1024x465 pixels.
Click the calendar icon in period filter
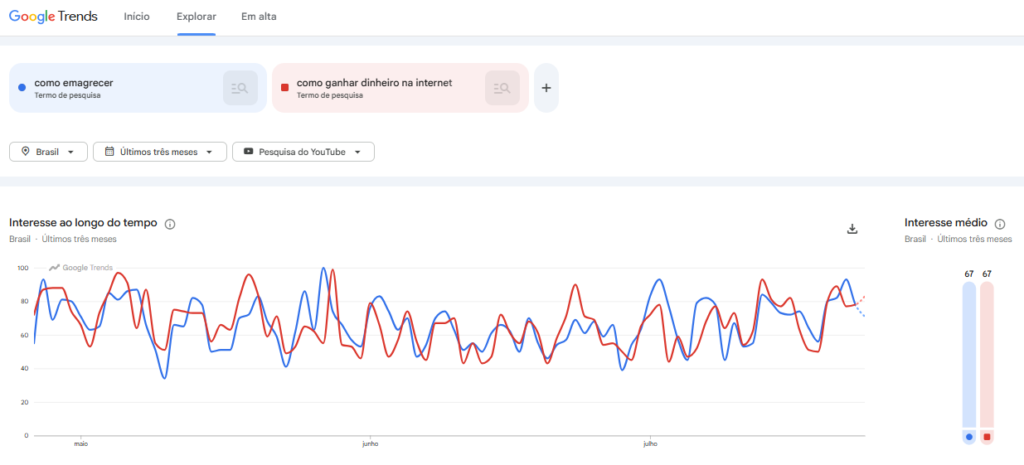(x=110, y=152)
